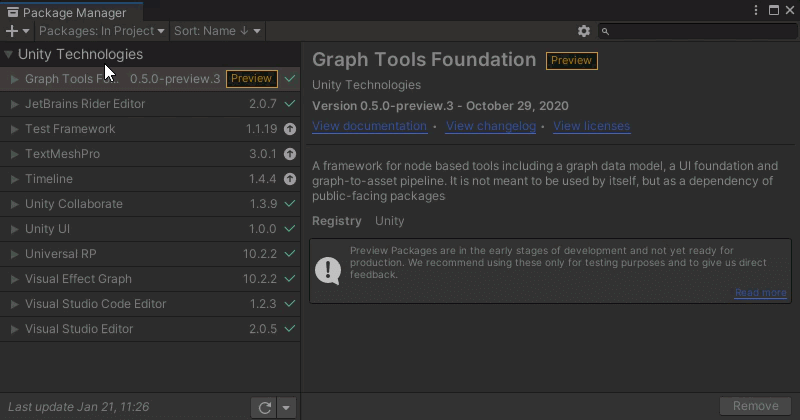Select Unity Collaborate in the package list
The width and height of the screenshot is (800, 420).
(74, 204)
